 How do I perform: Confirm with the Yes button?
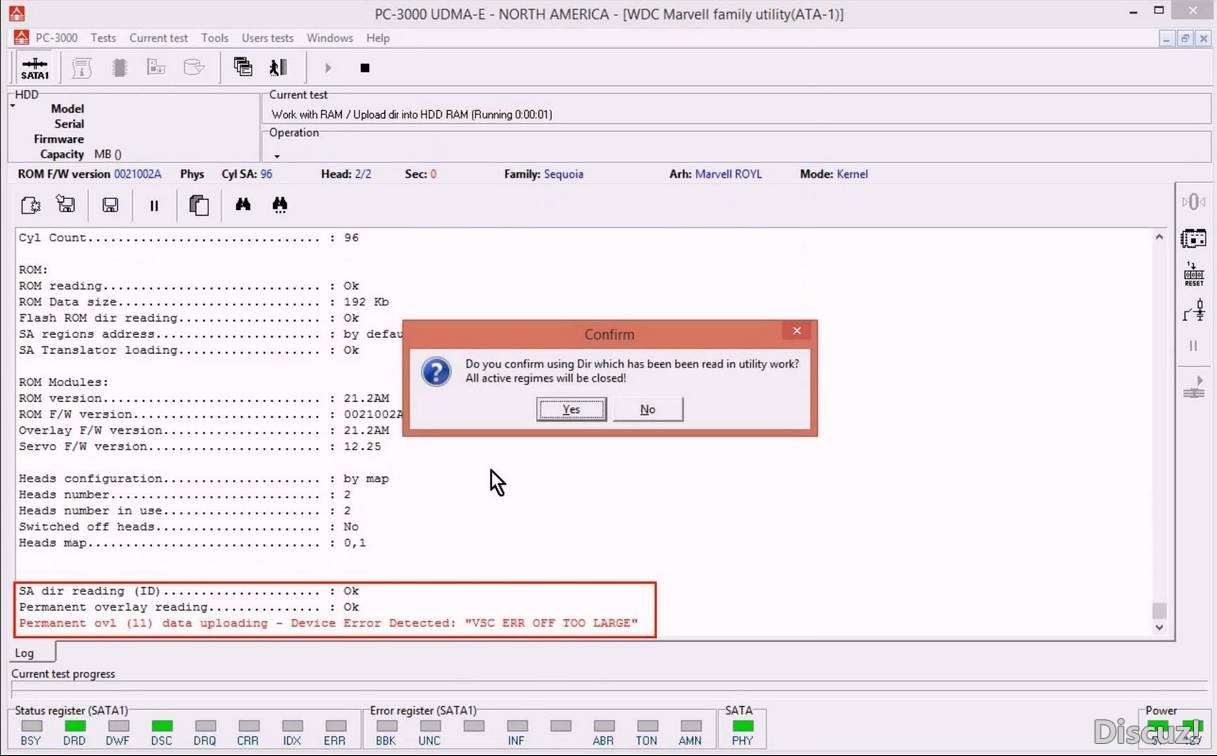pyautogui.click(x=571, y=409)
